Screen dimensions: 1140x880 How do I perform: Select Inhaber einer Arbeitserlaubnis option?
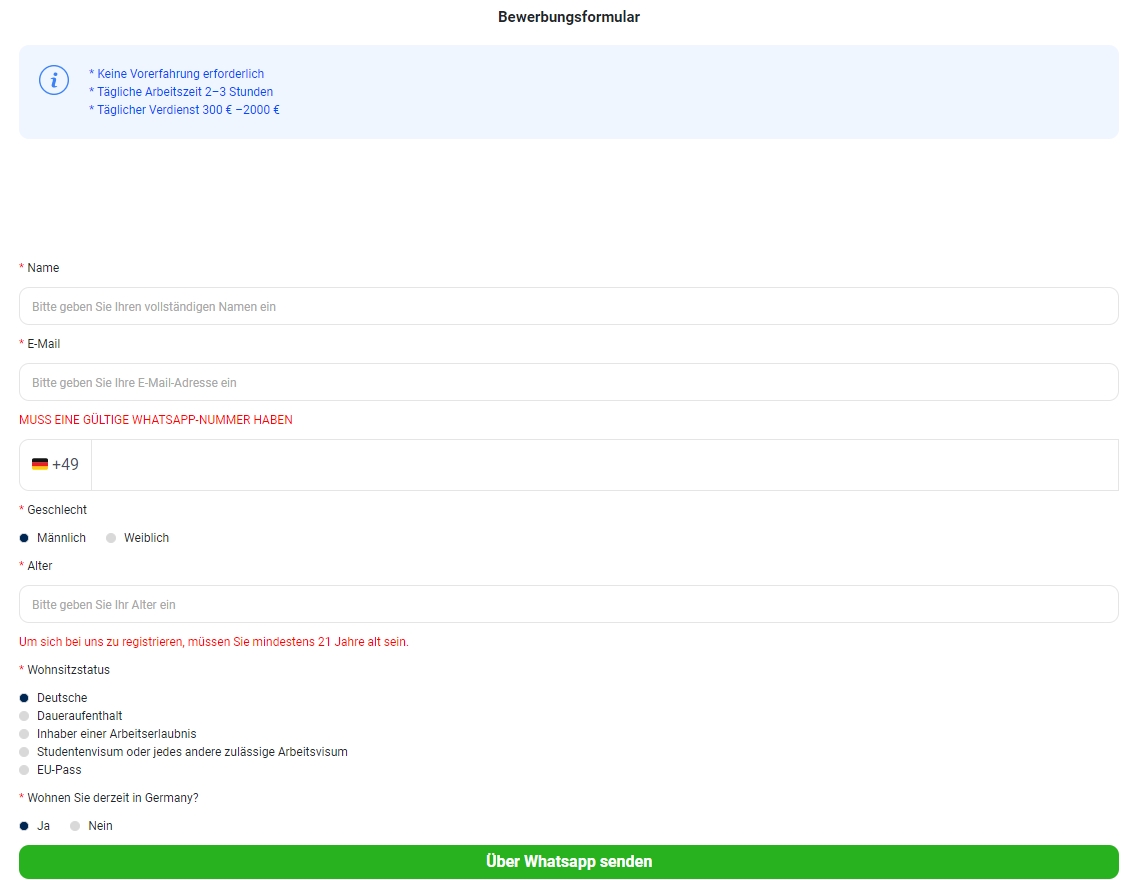coord(24,735)
